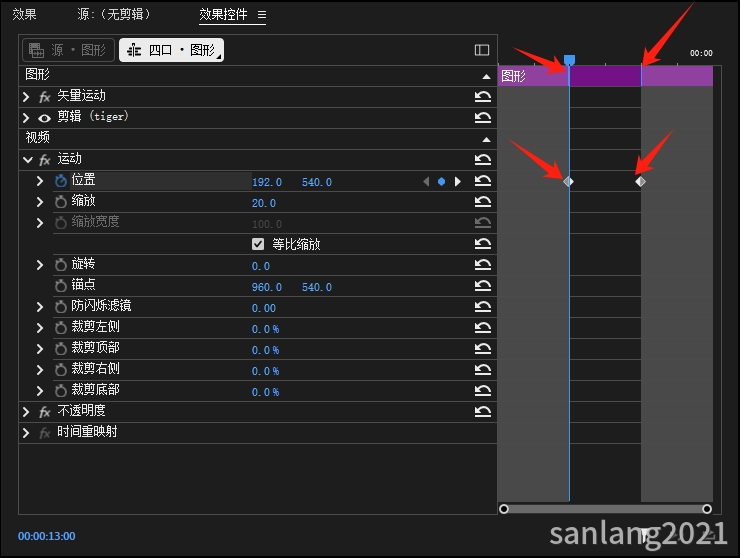Add or remove 位置 keyframe
This screenshot has width=740, height=558.
441,182
